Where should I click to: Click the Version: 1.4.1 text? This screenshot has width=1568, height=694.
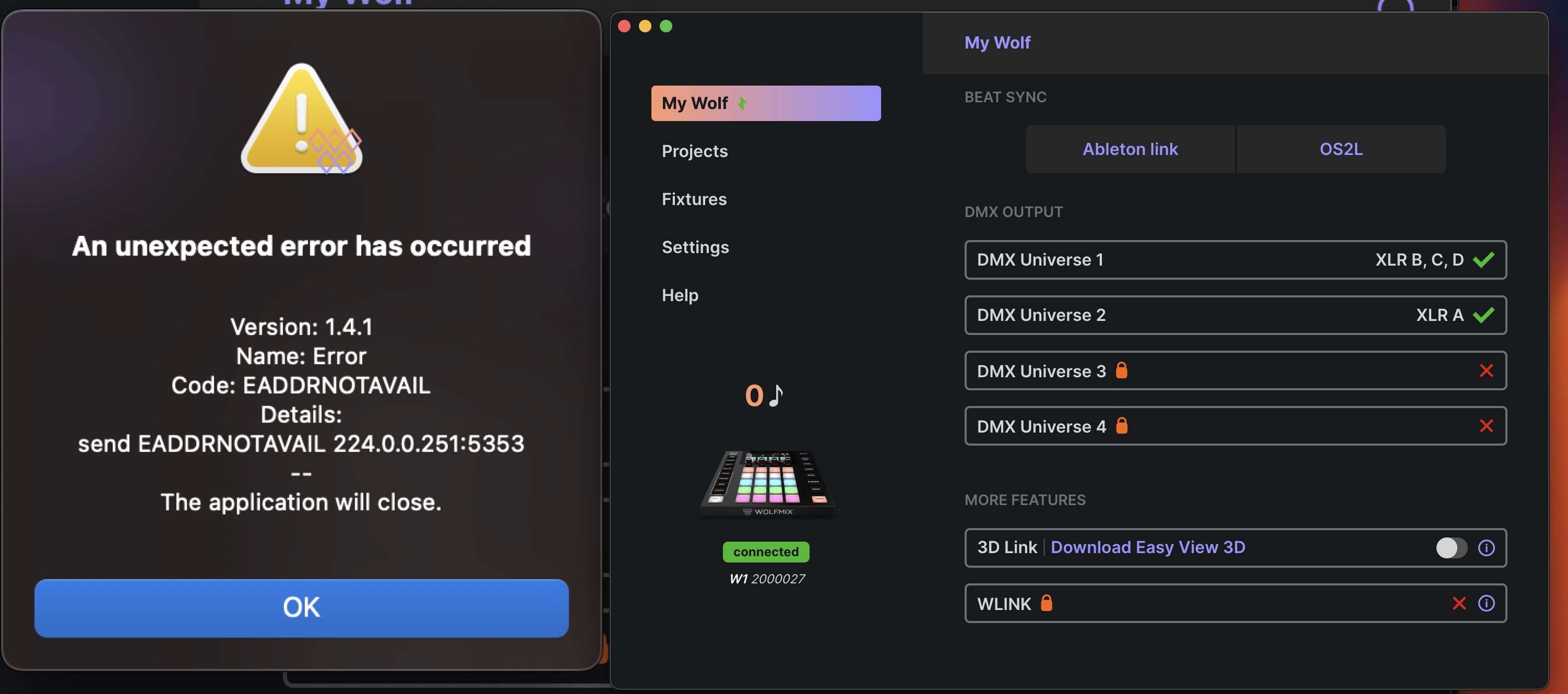[x=301, y=327]
